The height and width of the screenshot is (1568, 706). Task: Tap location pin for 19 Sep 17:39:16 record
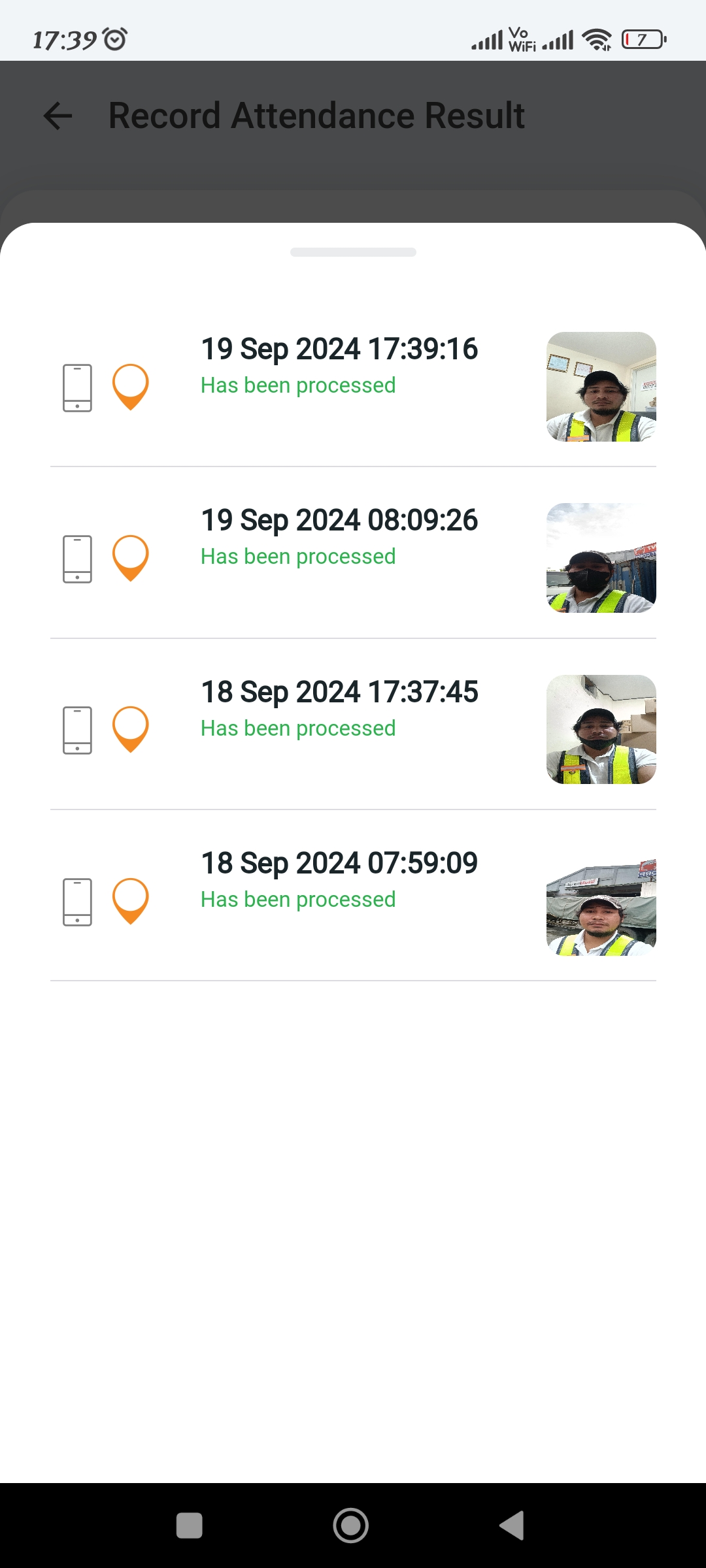point(131,387)
